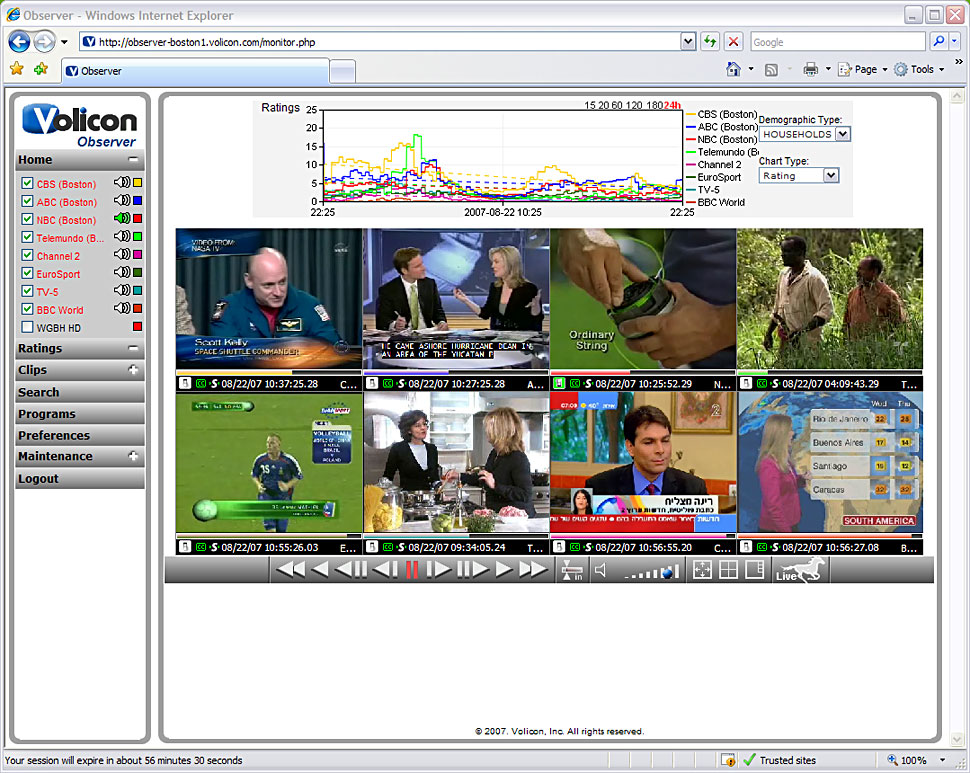Select the Scott Kelly CBS video thumbnail
The height and width of the screenshot is (773, 970).
(x=268, y=300)
